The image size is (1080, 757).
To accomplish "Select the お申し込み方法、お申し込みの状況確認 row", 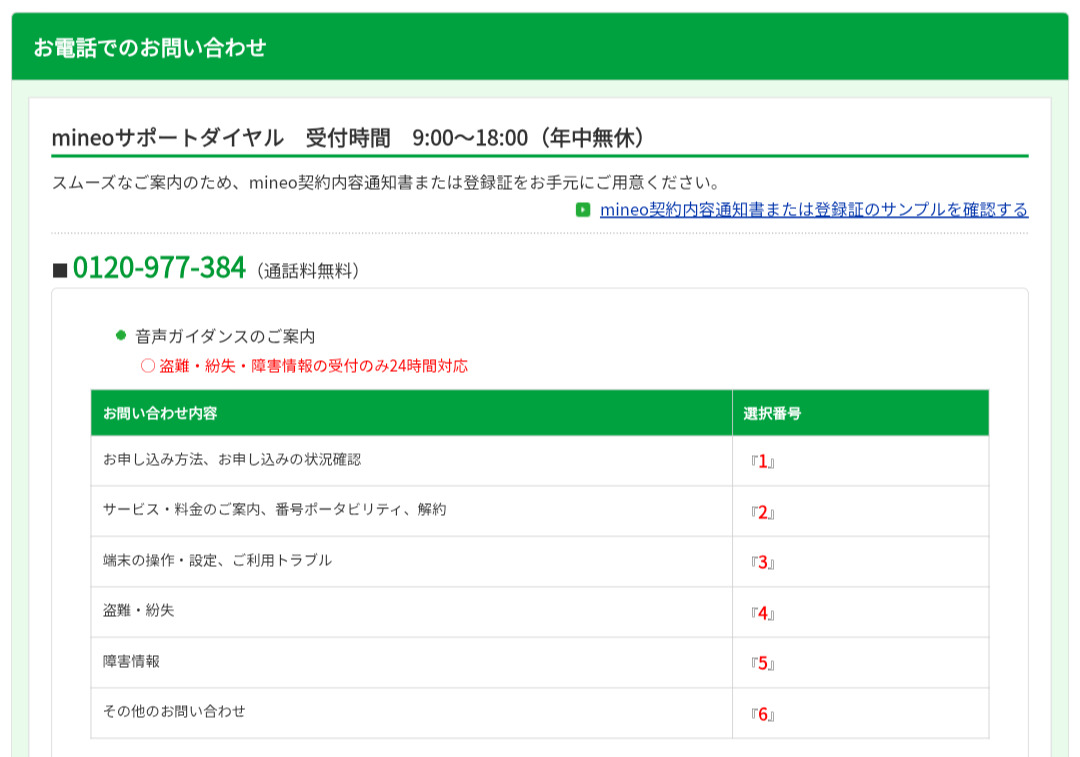I will click(232, 460).
